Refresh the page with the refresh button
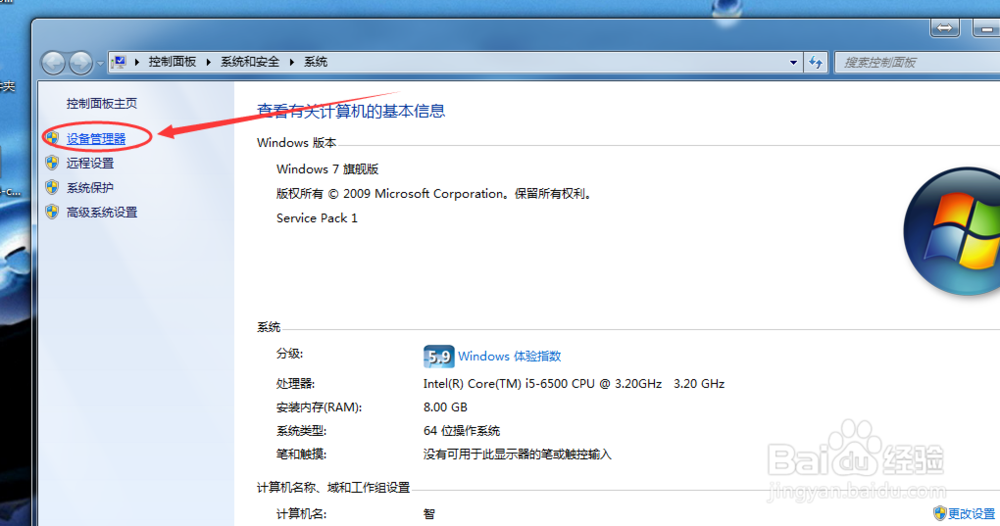This screenshot has width=1000, height=526. [x=816, y=62]
